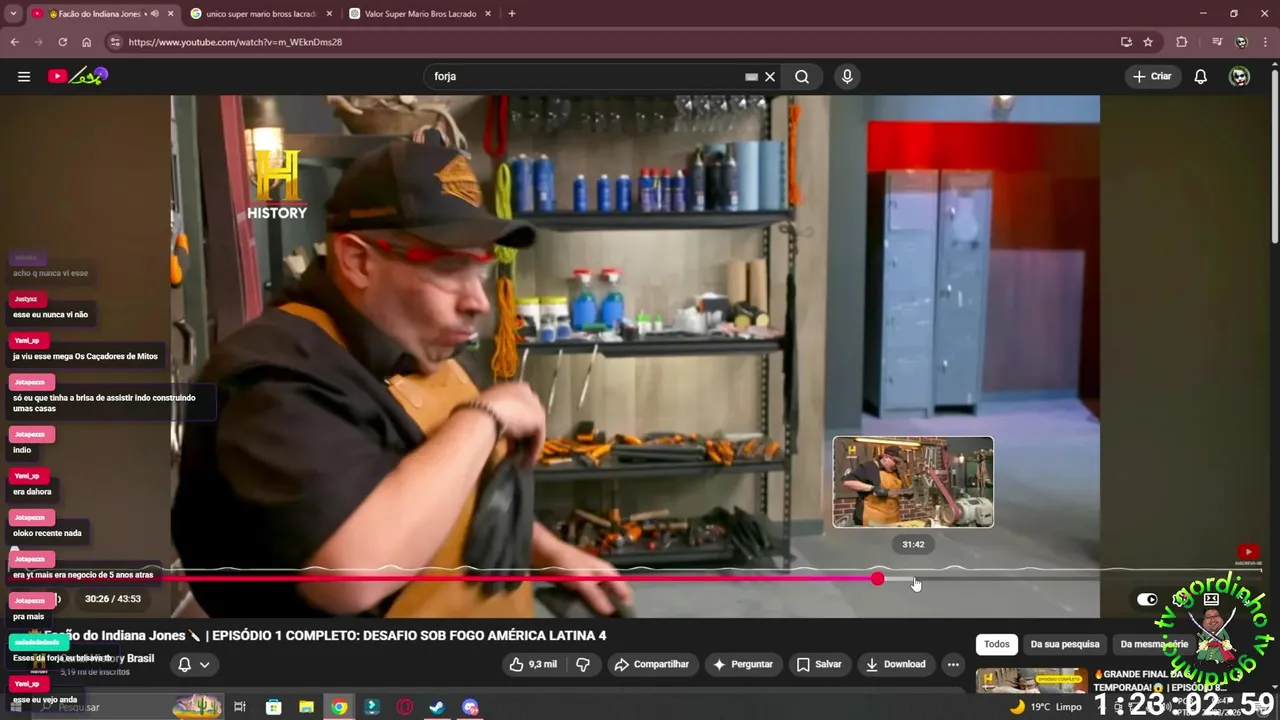The height and width of the screenshot is (720, 1280).
Task: Open the YouTube account avatar menu
Action: click(x=1240, y=76)
